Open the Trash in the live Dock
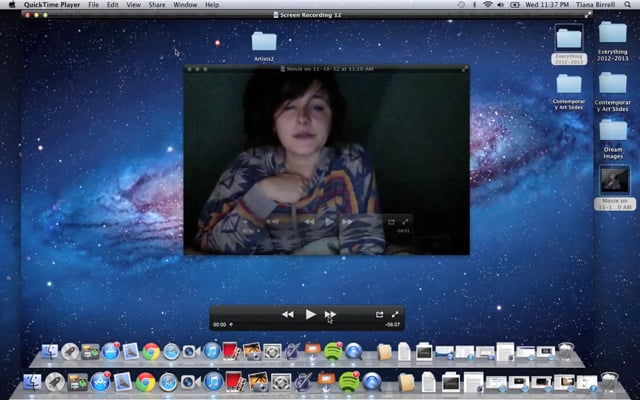 pos(609,382)
